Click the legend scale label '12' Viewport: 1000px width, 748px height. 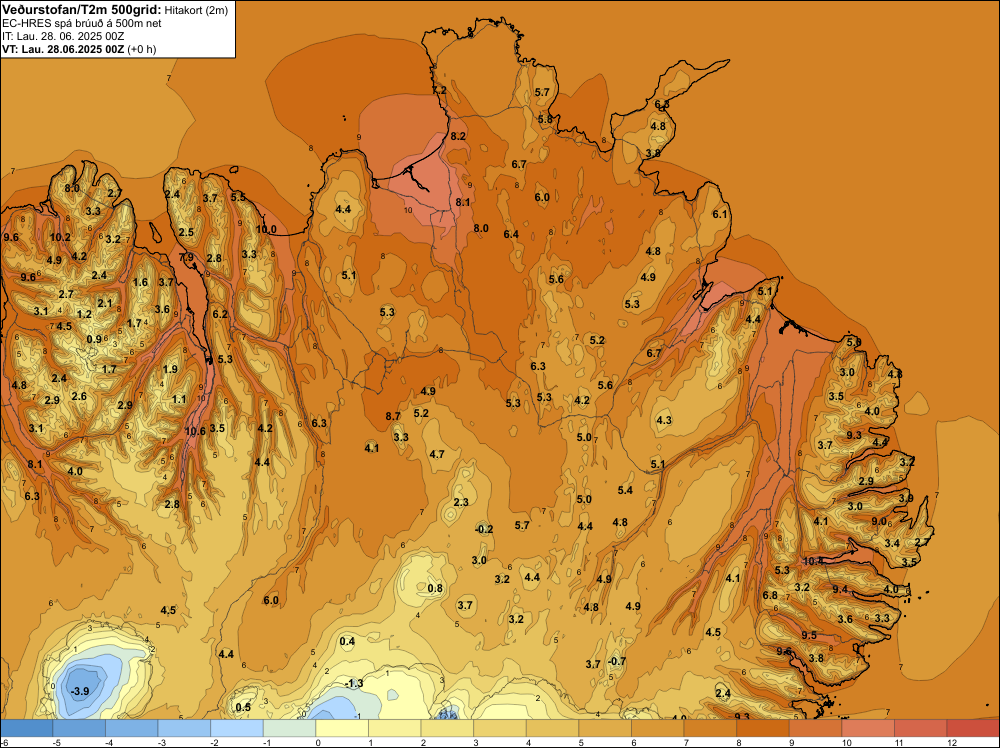click(x=952, y=743)
